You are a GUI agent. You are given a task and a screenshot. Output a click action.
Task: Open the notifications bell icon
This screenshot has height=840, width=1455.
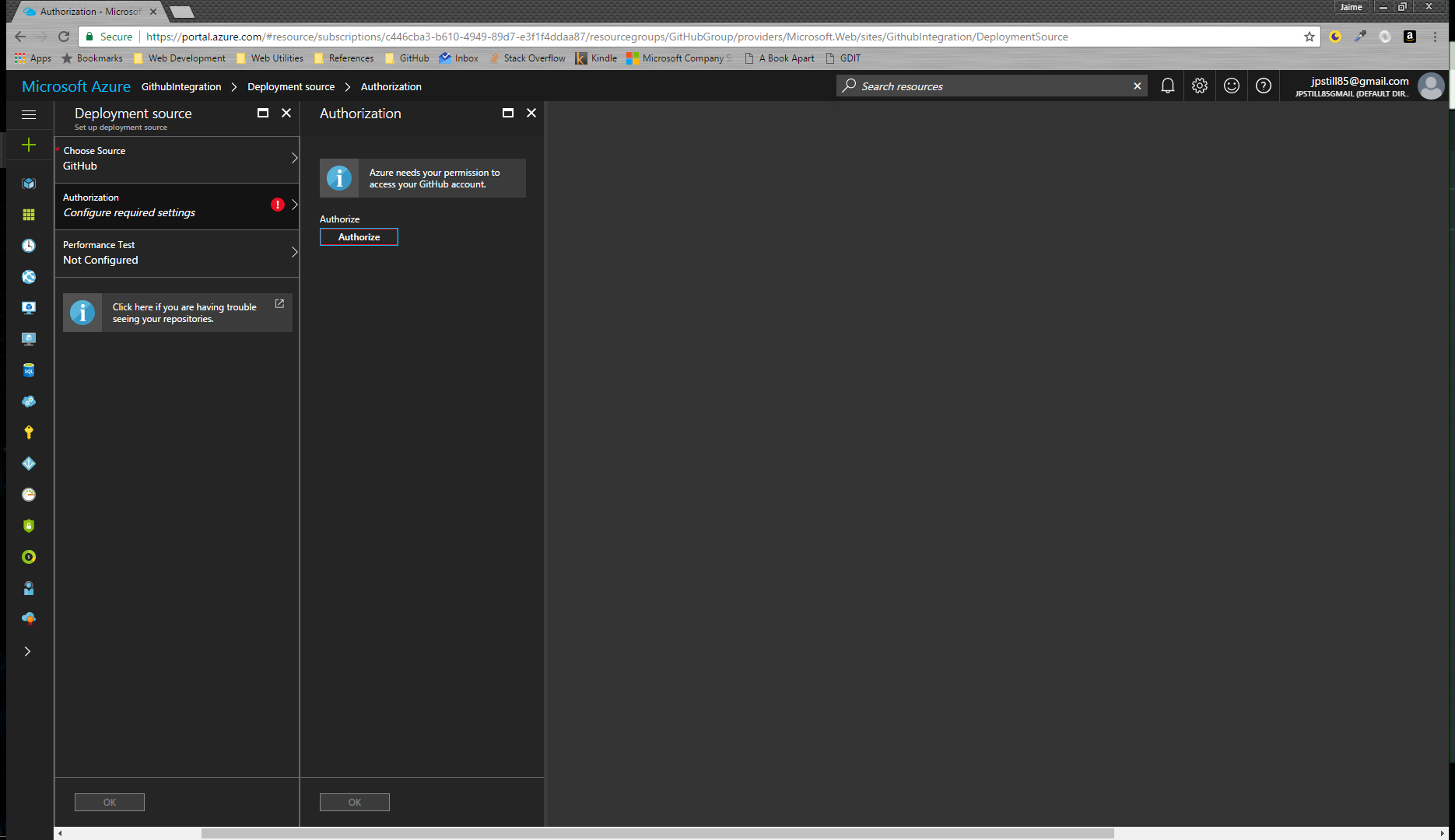point(1167,86)
